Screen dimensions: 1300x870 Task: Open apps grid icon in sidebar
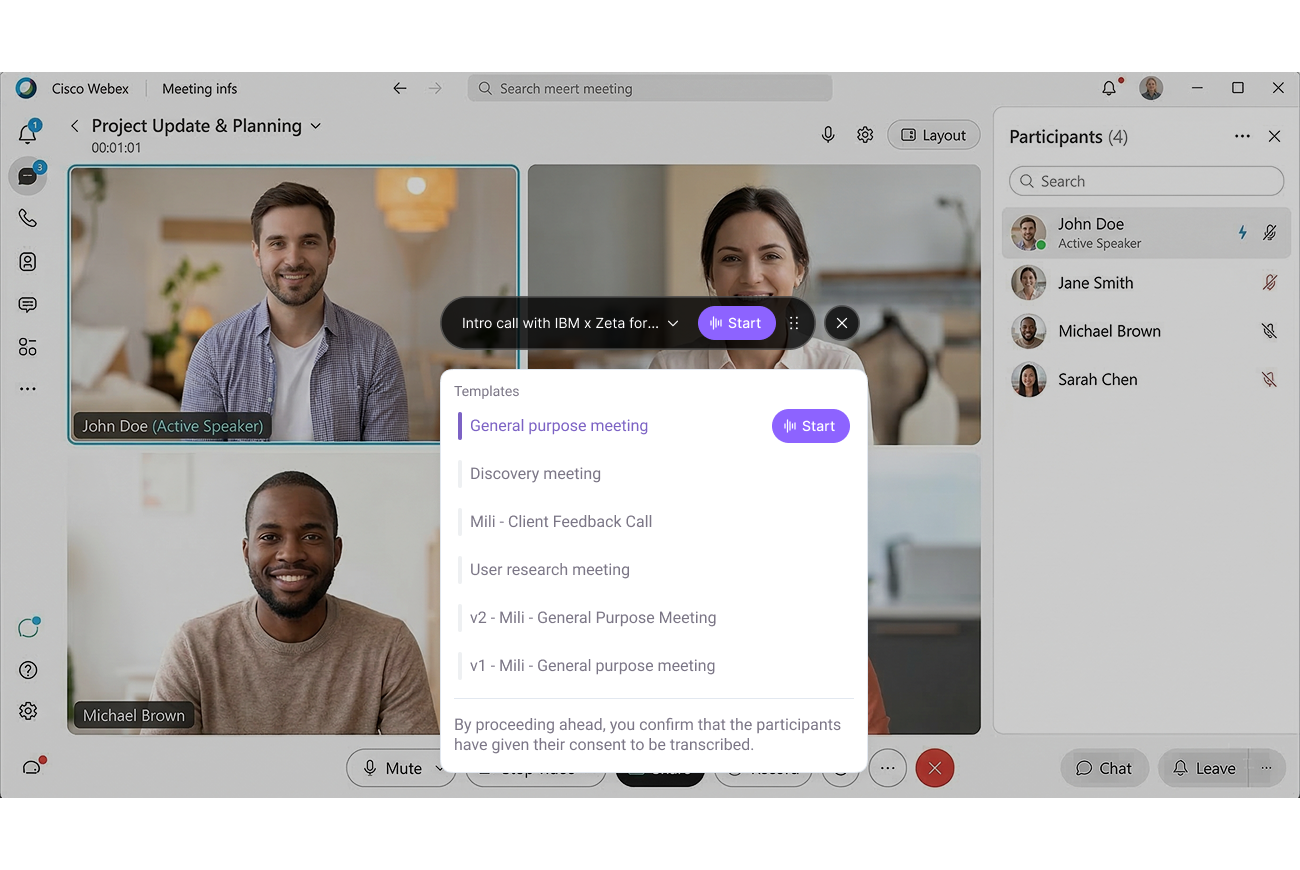coord(27,347)
